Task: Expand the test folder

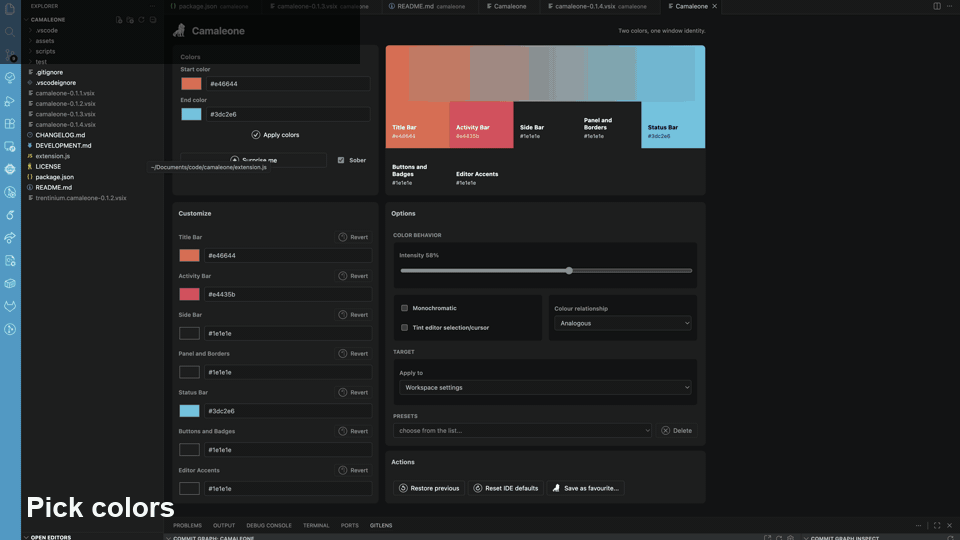Action: (x=41, y=62)
